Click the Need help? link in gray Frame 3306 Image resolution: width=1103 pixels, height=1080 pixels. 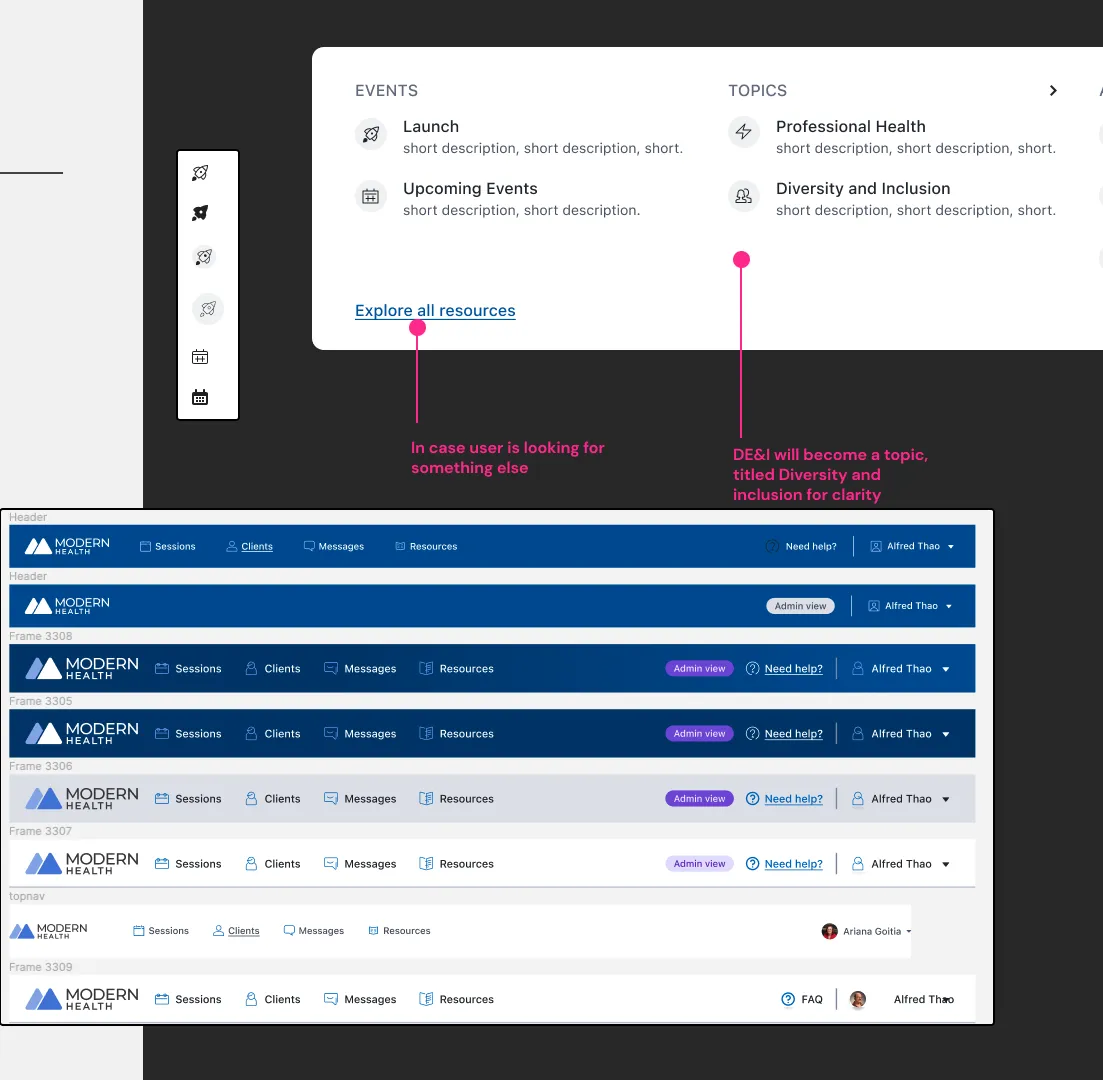tap(793, 799)
